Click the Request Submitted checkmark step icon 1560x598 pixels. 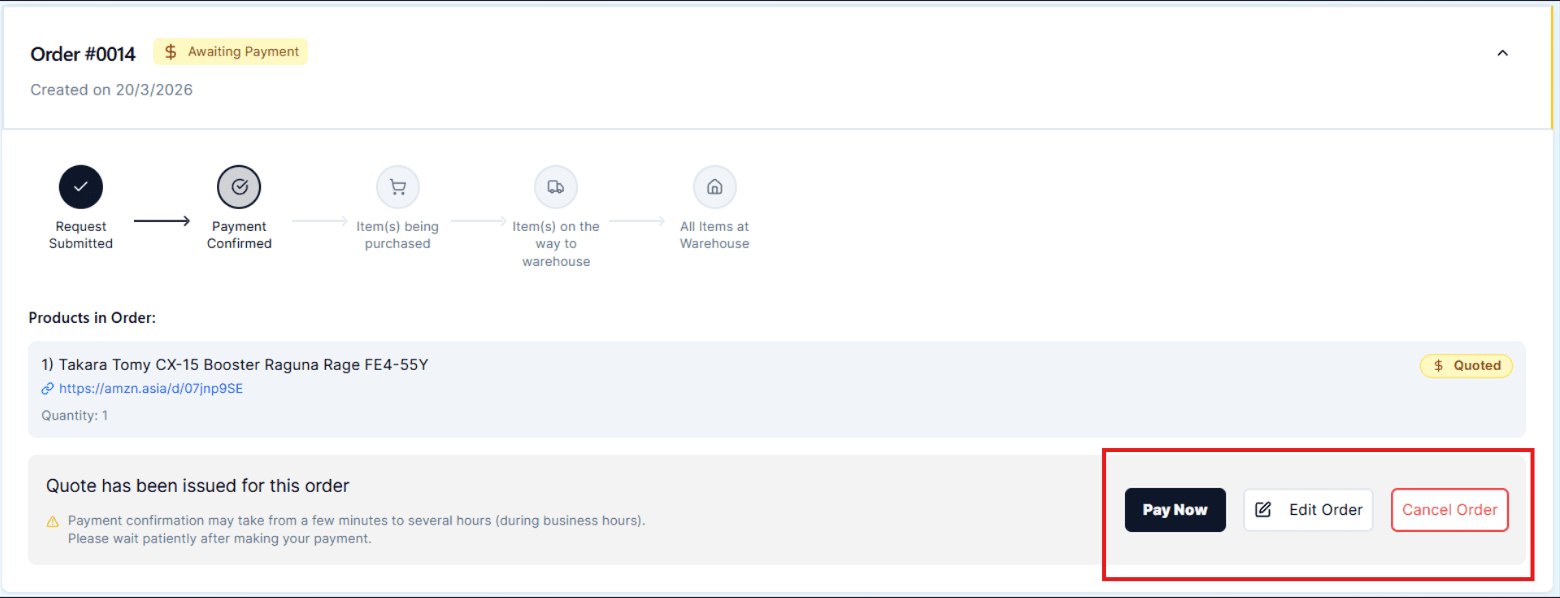pos(81,187)
